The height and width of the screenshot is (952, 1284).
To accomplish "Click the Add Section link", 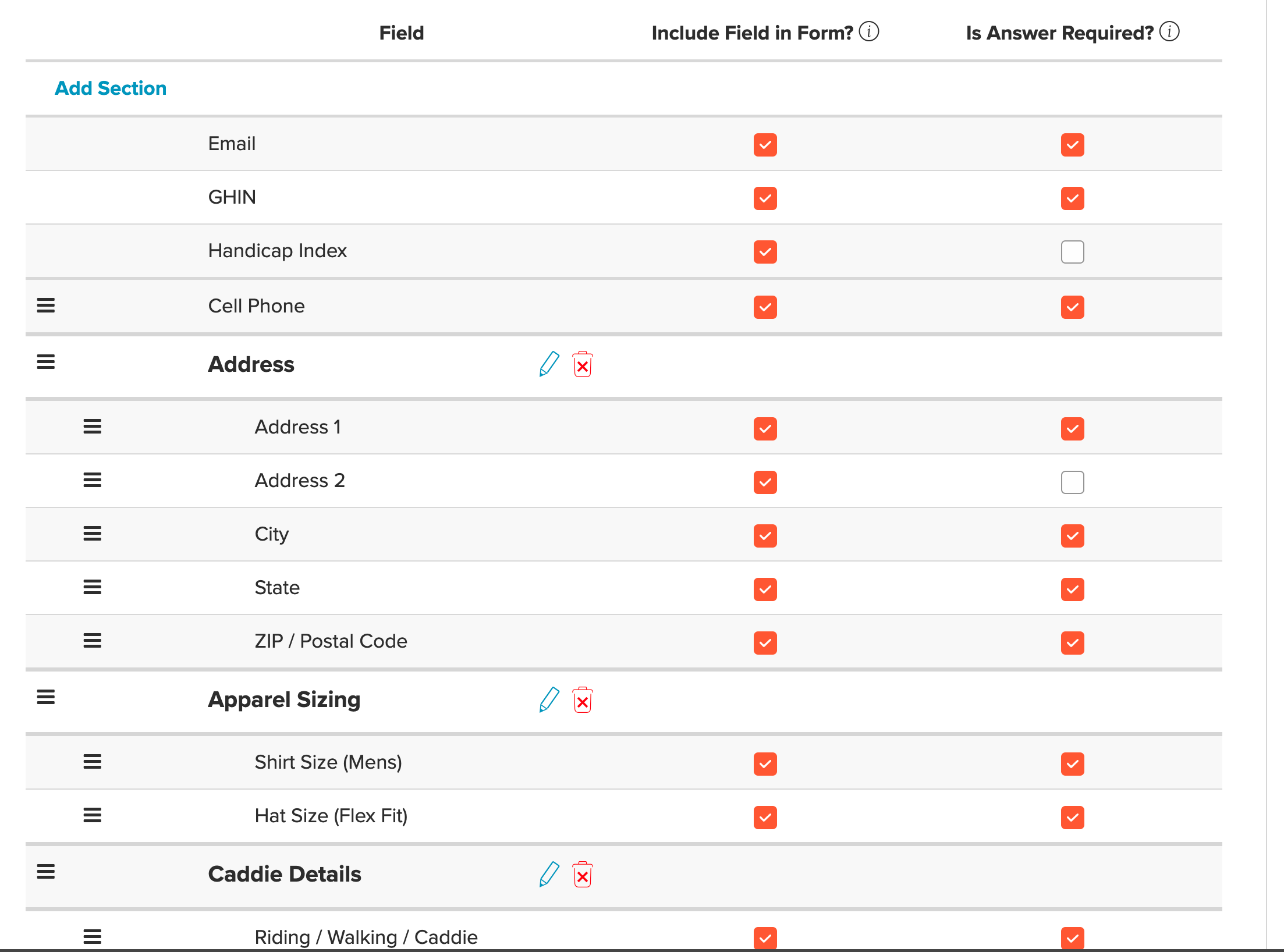I will [111, 88].
